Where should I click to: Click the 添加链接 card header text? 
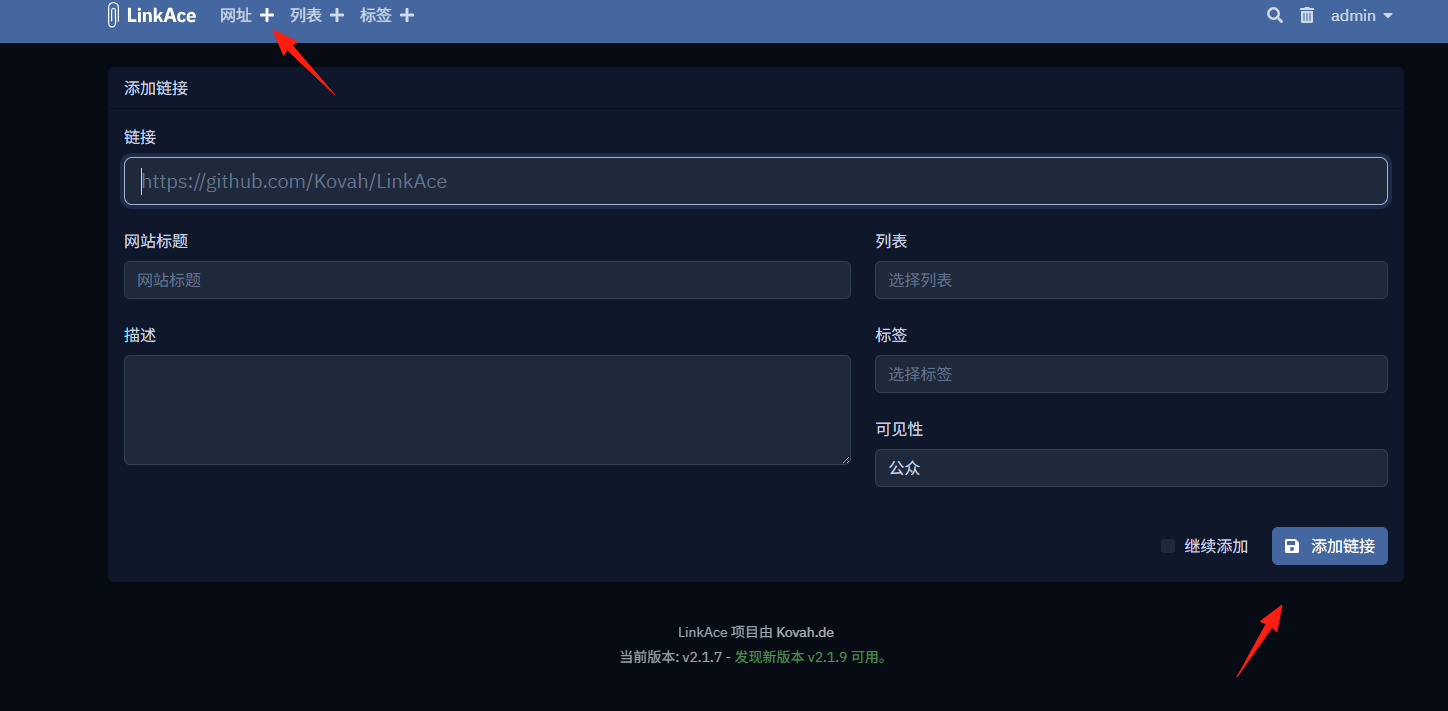pyautogui.click(x=156, y=88)
